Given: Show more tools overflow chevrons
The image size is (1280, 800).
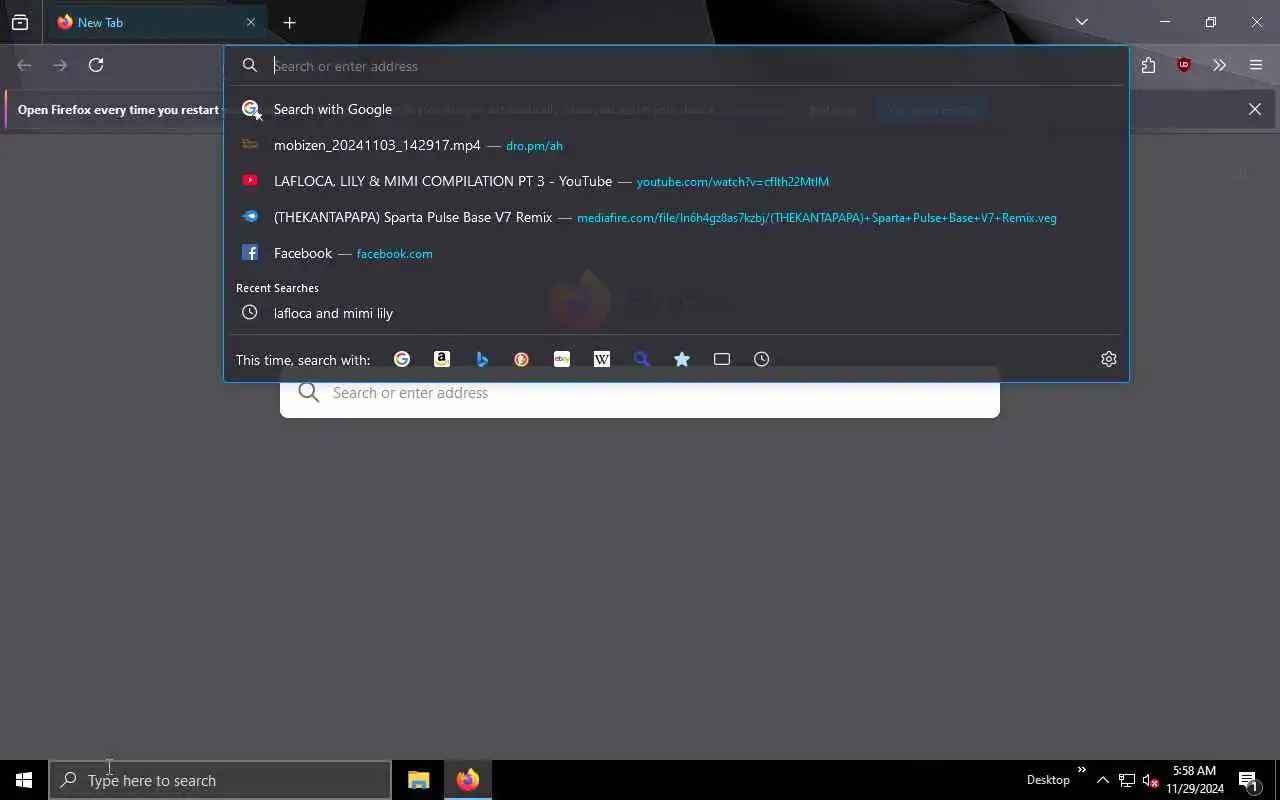Looking at the screenshot, I should [x=1219, y=65].
